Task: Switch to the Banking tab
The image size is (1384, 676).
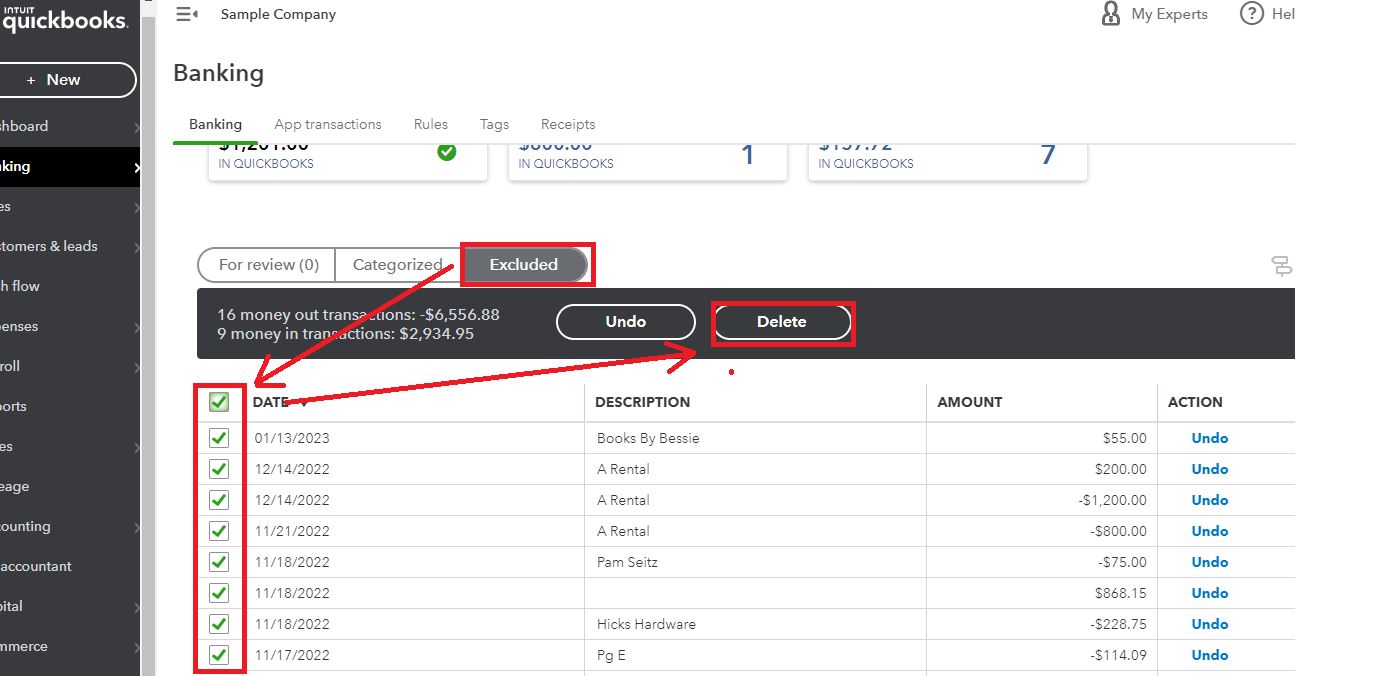Action: 215,124
